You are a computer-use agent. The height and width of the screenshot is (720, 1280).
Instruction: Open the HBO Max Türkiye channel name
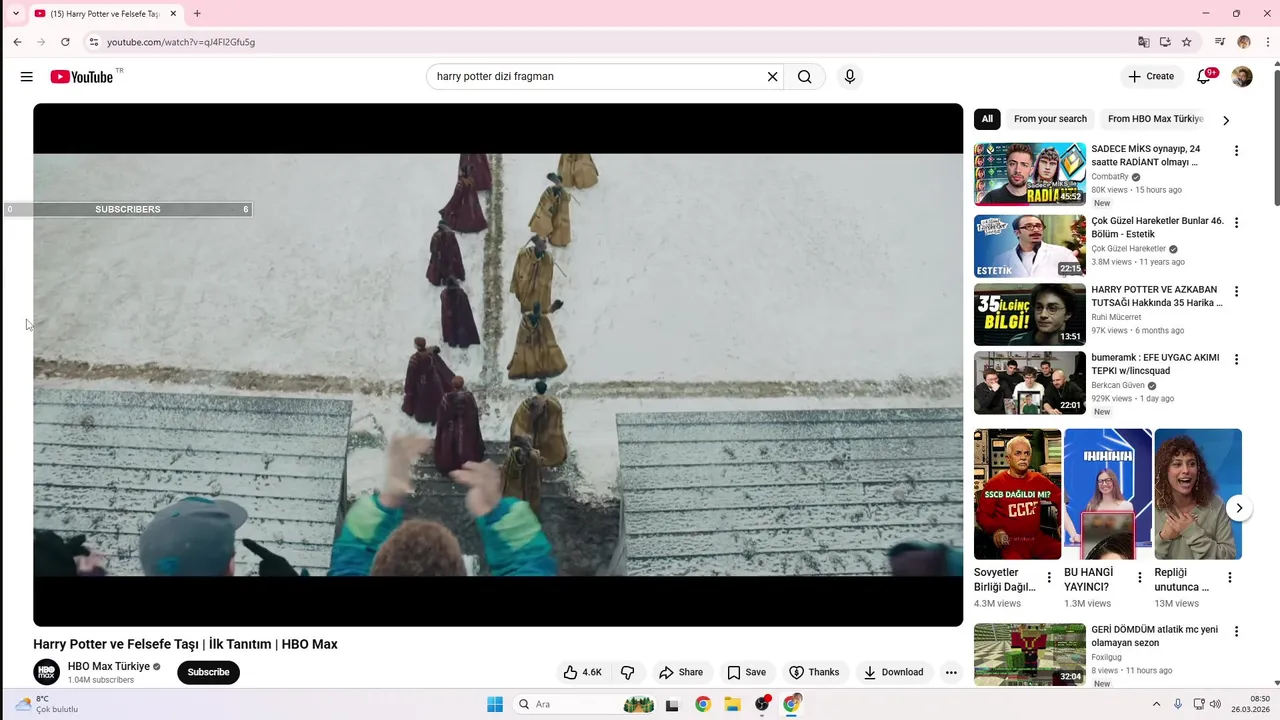point(109,666)
